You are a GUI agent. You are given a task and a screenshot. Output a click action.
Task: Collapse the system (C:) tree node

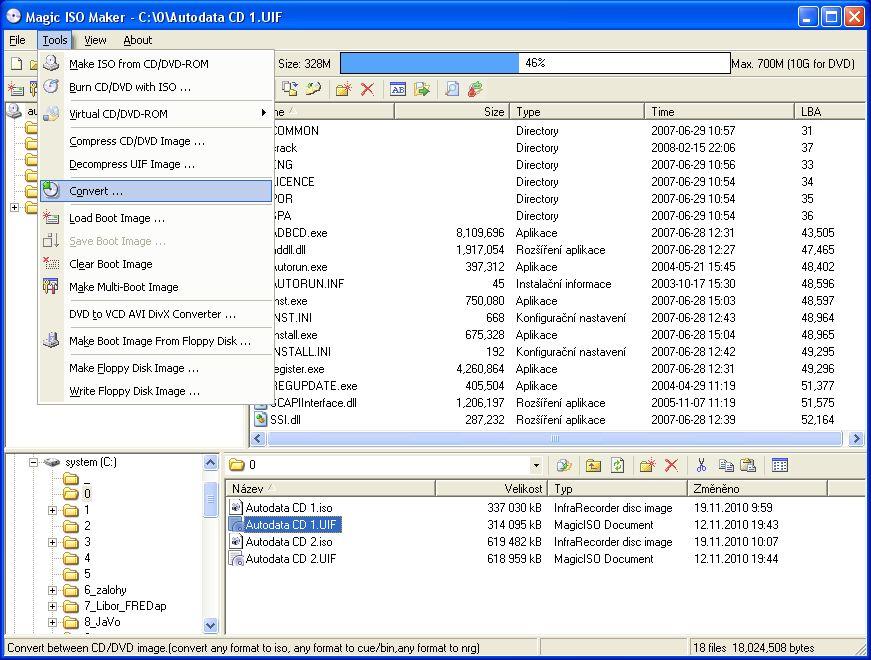pos(33,462)
